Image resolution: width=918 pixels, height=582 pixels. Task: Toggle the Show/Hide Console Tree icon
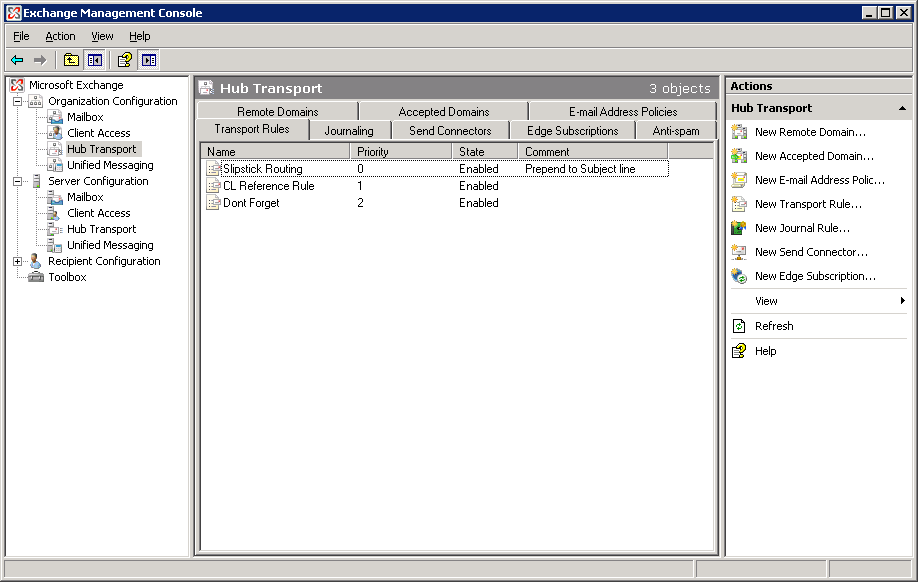pyautogui.click(x=94, y=60)
